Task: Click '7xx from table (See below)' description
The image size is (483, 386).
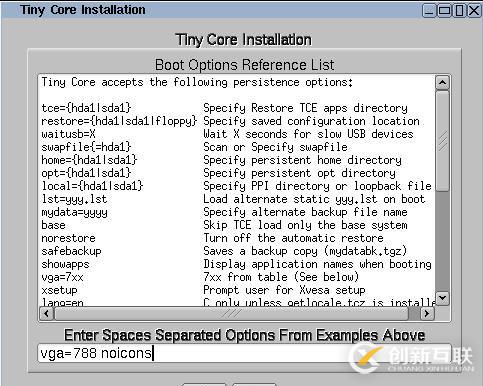Action: click(281, 277)
